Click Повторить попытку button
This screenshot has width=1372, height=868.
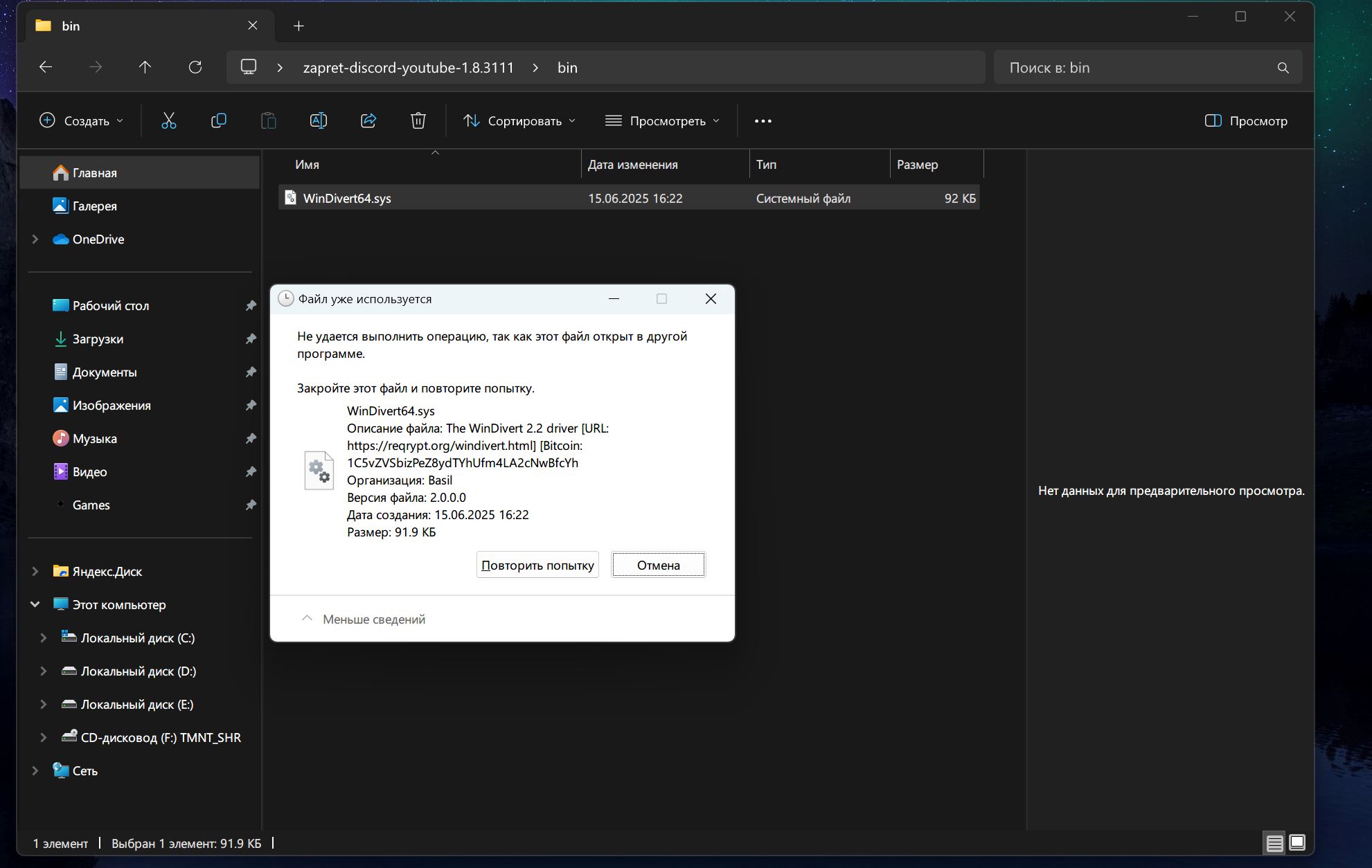click(x=537, y=565)
